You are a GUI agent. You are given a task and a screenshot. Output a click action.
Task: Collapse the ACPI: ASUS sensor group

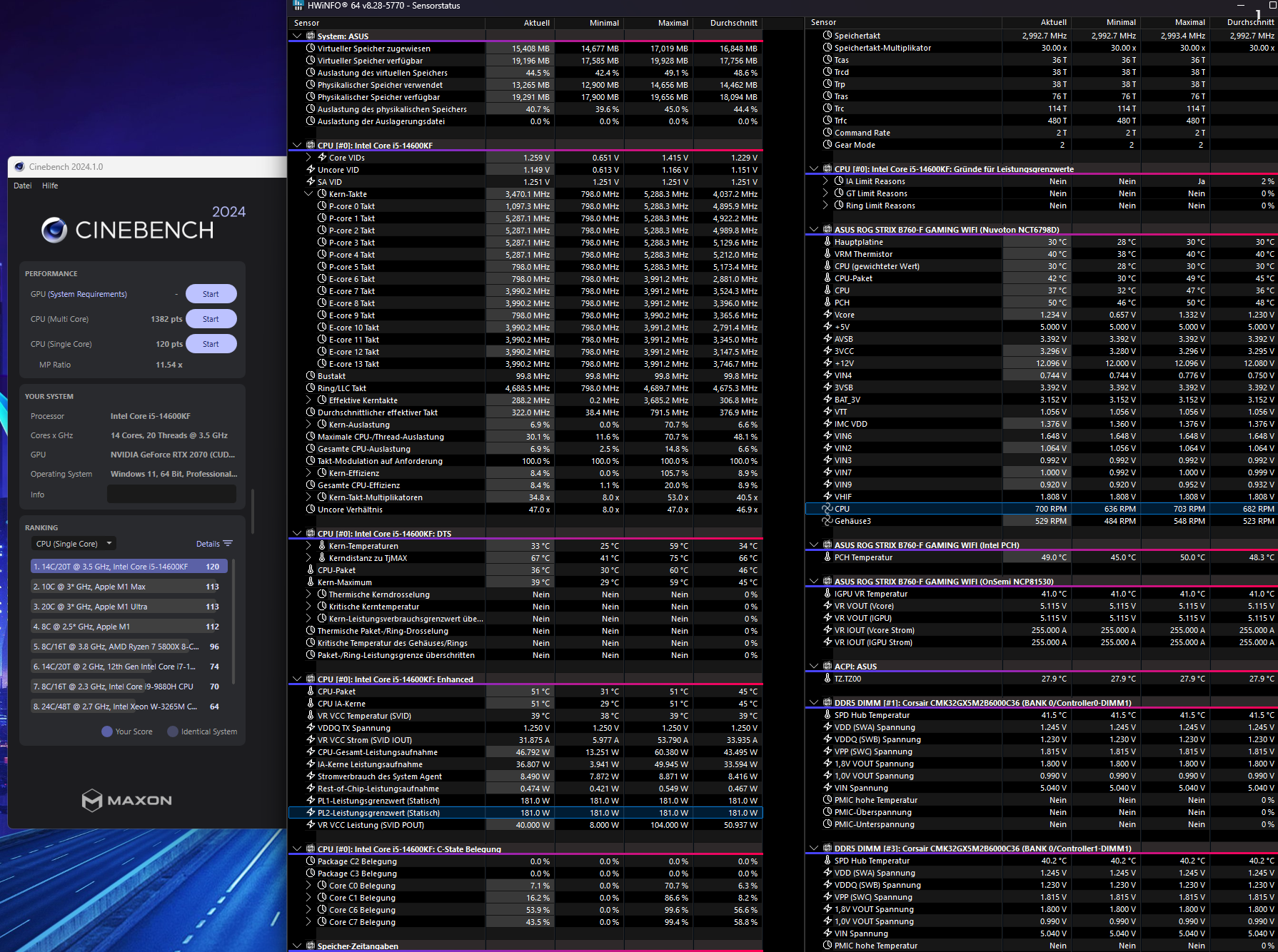(x=814, y=666)
